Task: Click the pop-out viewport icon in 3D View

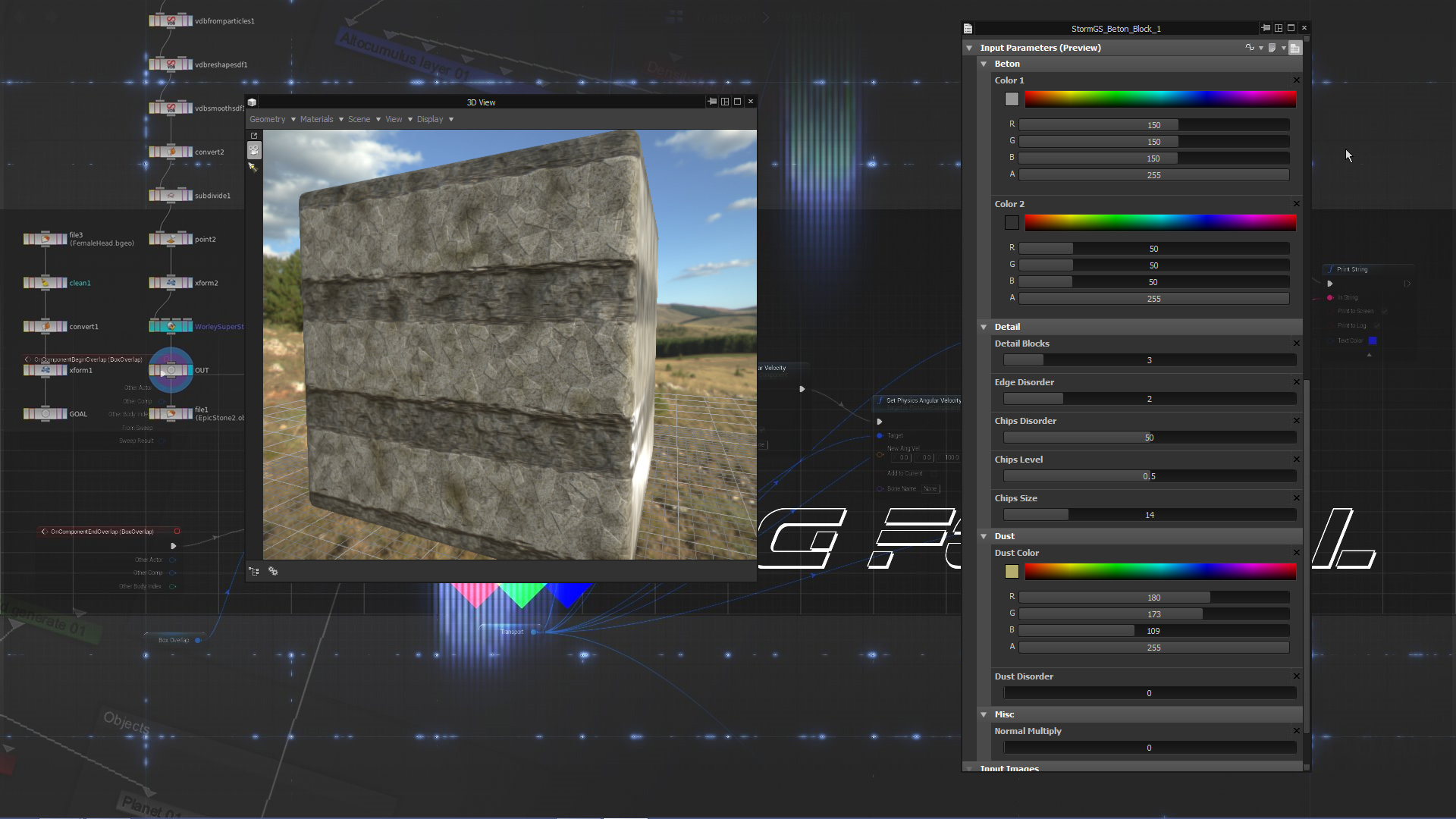Action: tap(254, 136)
